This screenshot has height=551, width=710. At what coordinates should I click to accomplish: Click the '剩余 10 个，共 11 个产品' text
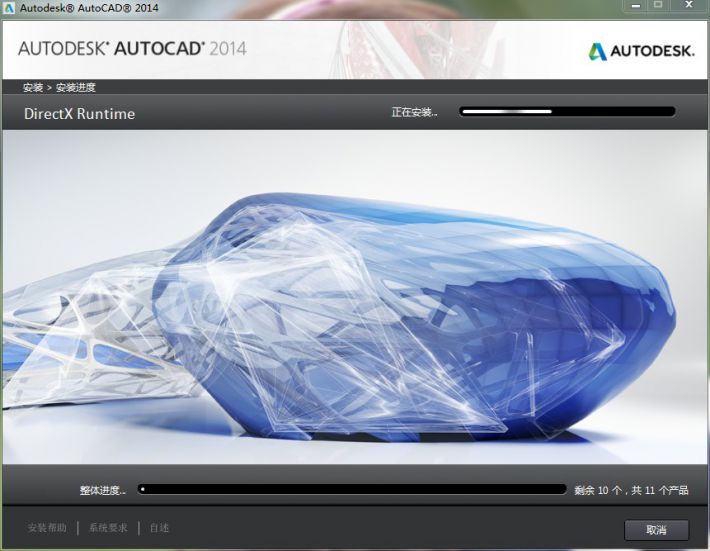(631, 490)
